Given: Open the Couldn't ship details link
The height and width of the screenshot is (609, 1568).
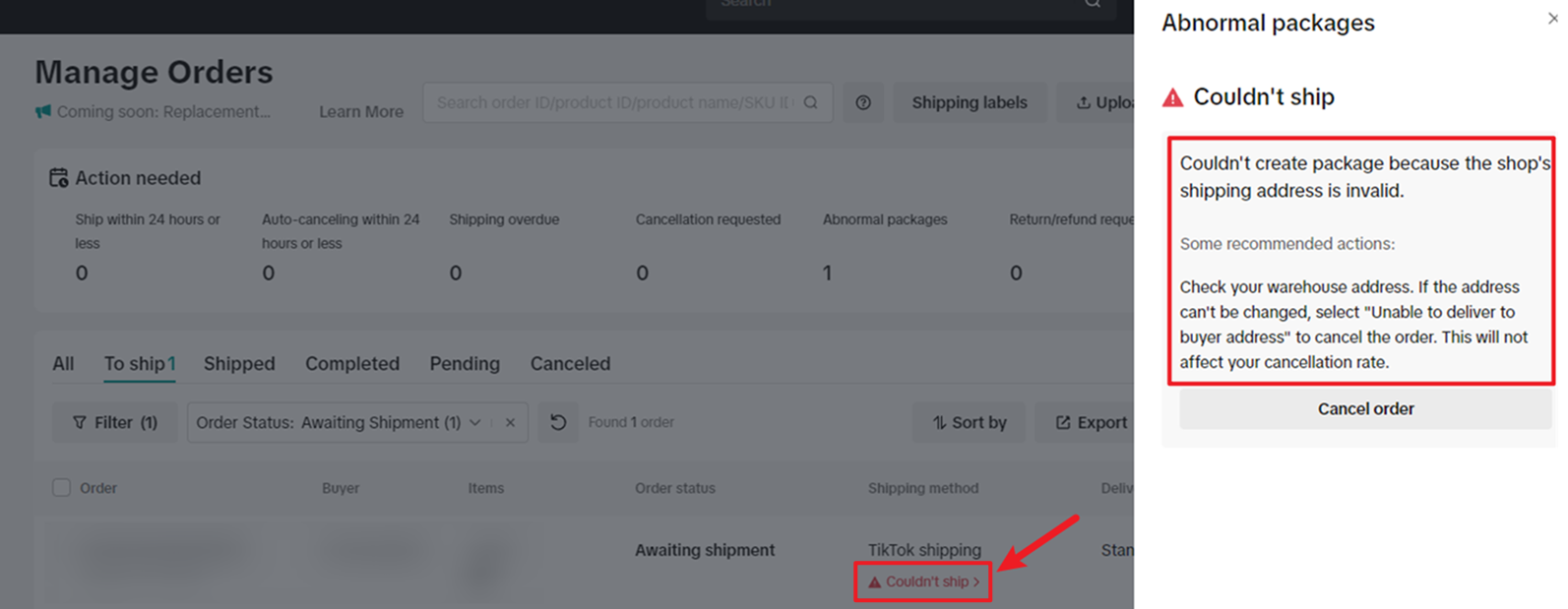Looking at the screenshot, I should pos(923,581).
